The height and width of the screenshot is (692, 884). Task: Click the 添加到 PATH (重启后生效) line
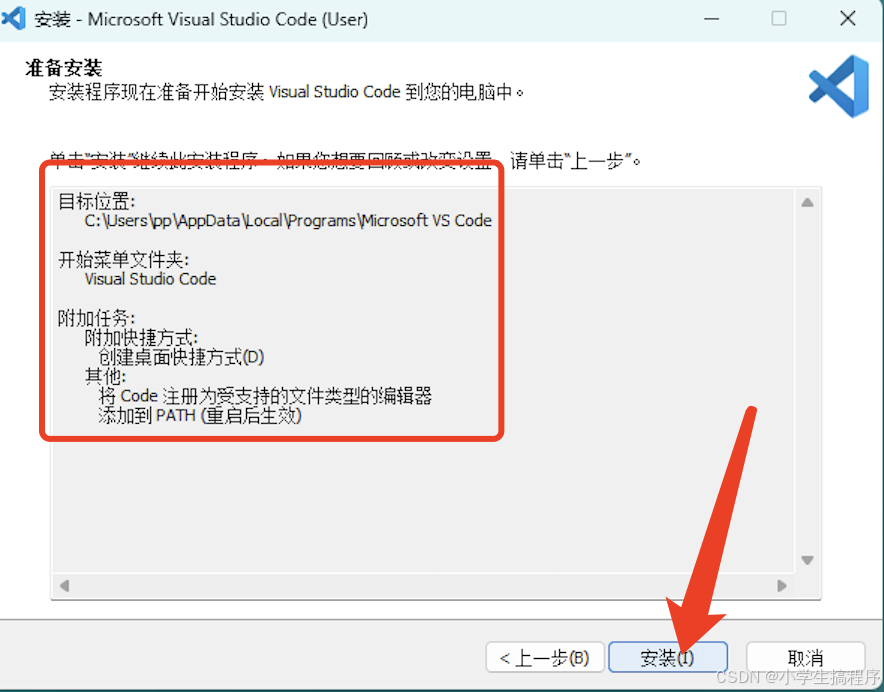coord(200,416)
